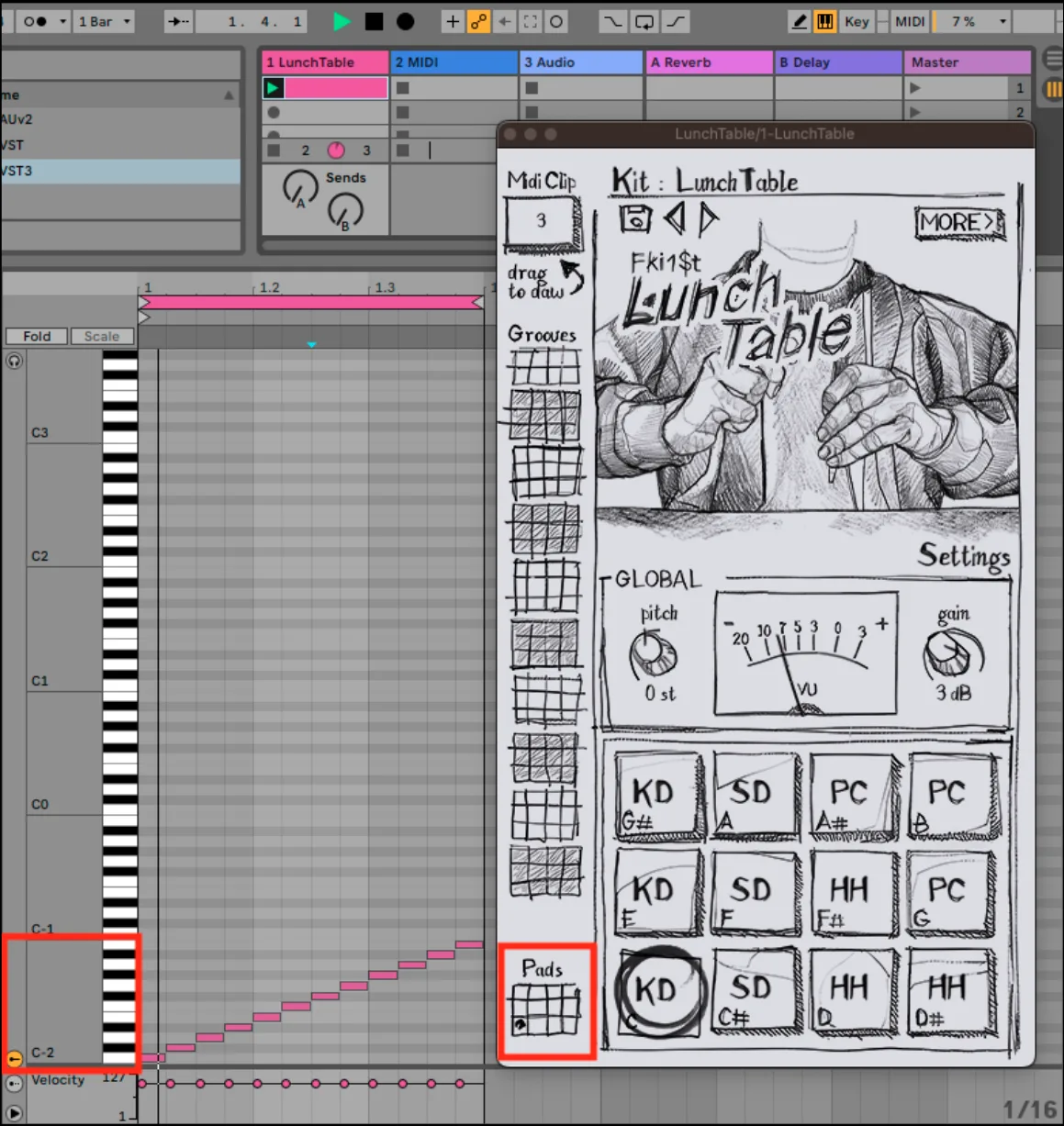Viewport: 1064px width, 1126px height.
Task: Click the pink pan knob on LunchTable track
Action: click(336, 150)
